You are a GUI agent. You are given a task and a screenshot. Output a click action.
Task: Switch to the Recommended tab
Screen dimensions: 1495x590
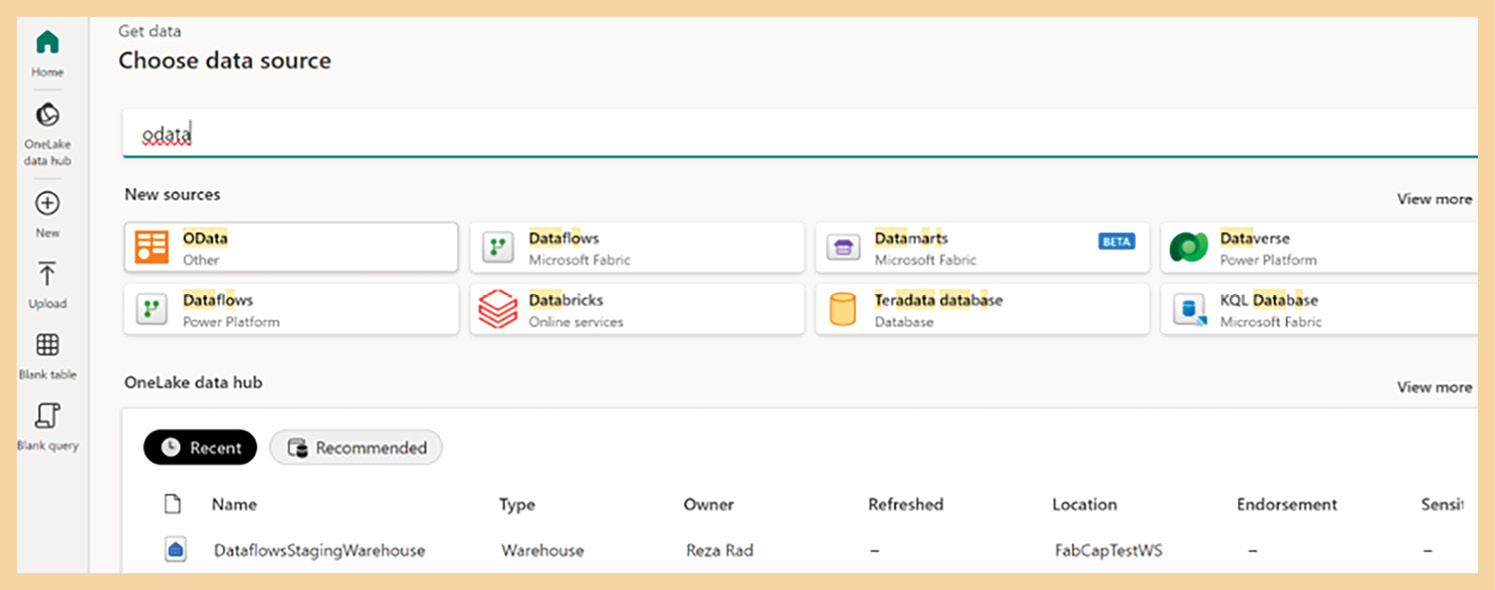pos(356,447)
